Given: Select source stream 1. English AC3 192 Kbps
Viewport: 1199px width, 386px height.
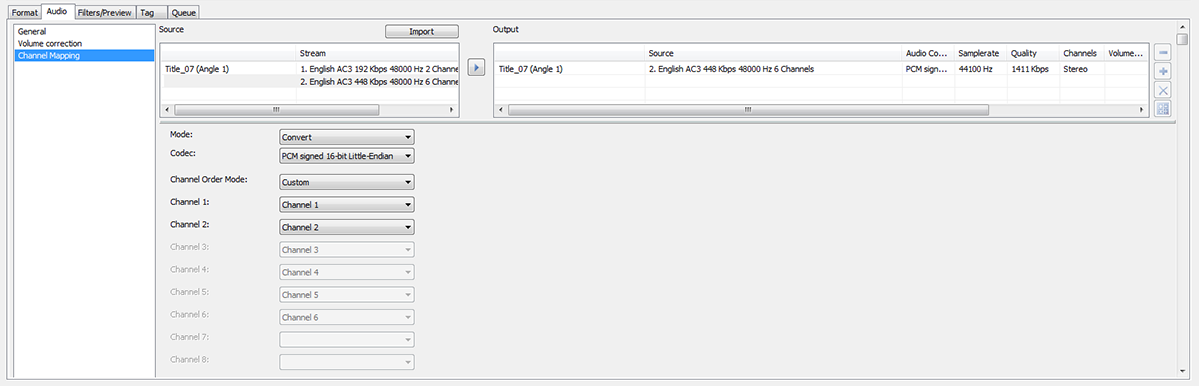Looking at the screenshot, I should coord(378,69).
